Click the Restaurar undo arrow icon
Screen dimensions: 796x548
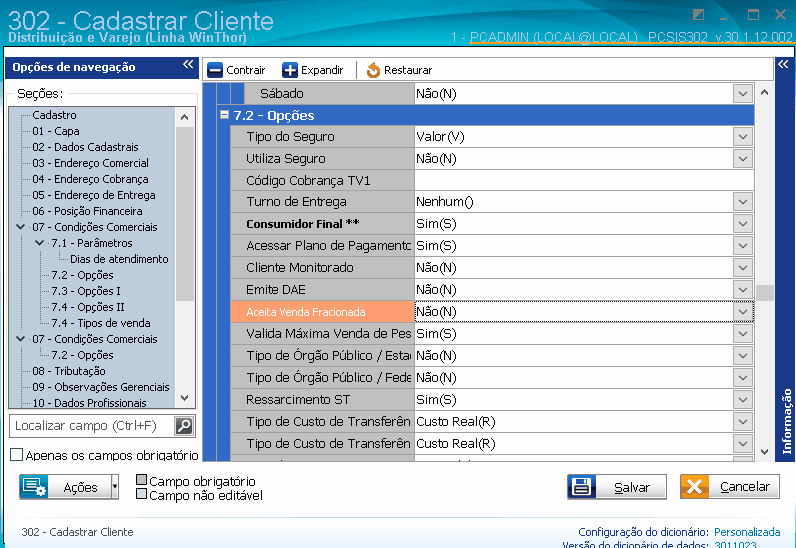(373, 70)
